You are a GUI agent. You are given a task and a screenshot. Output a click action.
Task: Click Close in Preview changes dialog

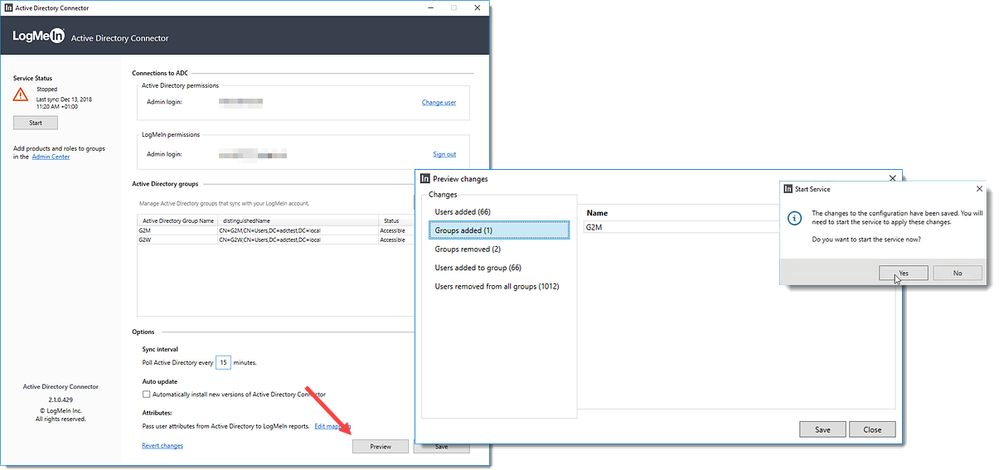click(x=872, y=429)
